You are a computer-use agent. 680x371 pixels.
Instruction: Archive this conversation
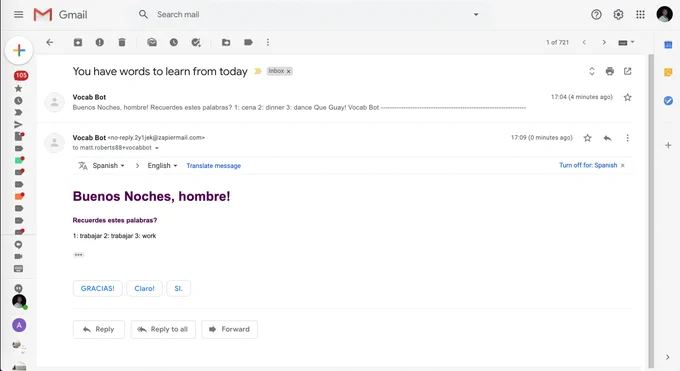78,42
